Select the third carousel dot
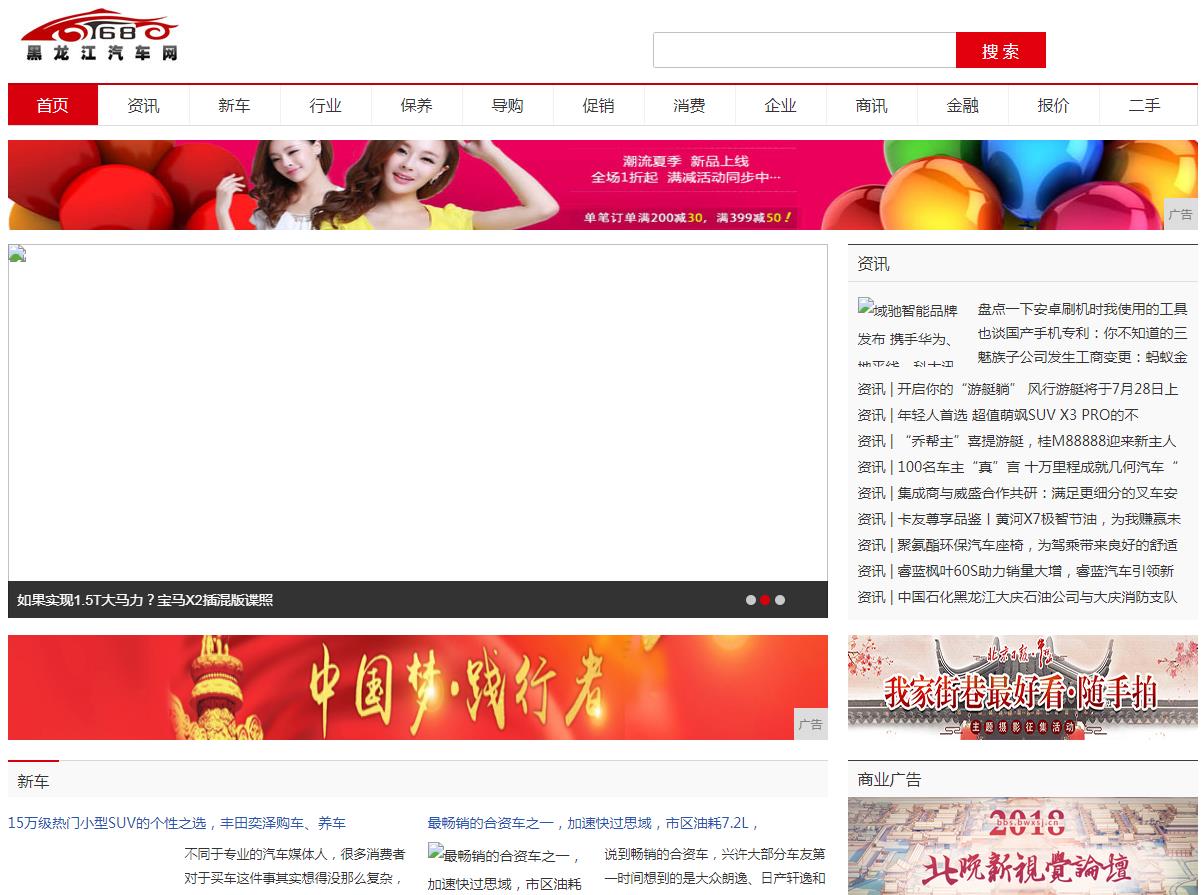The image size is (1204, 895). pyautogui.click(x=780, y=600)
